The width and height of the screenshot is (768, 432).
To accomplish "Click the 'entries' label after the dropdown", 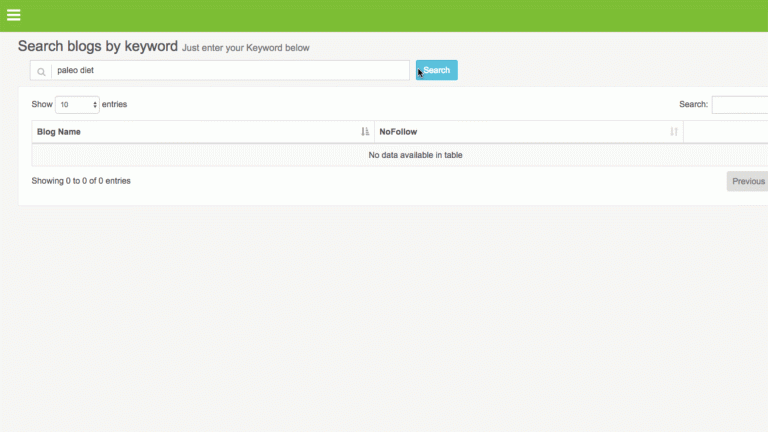I will pyautogui.click(x=114, y=104).
